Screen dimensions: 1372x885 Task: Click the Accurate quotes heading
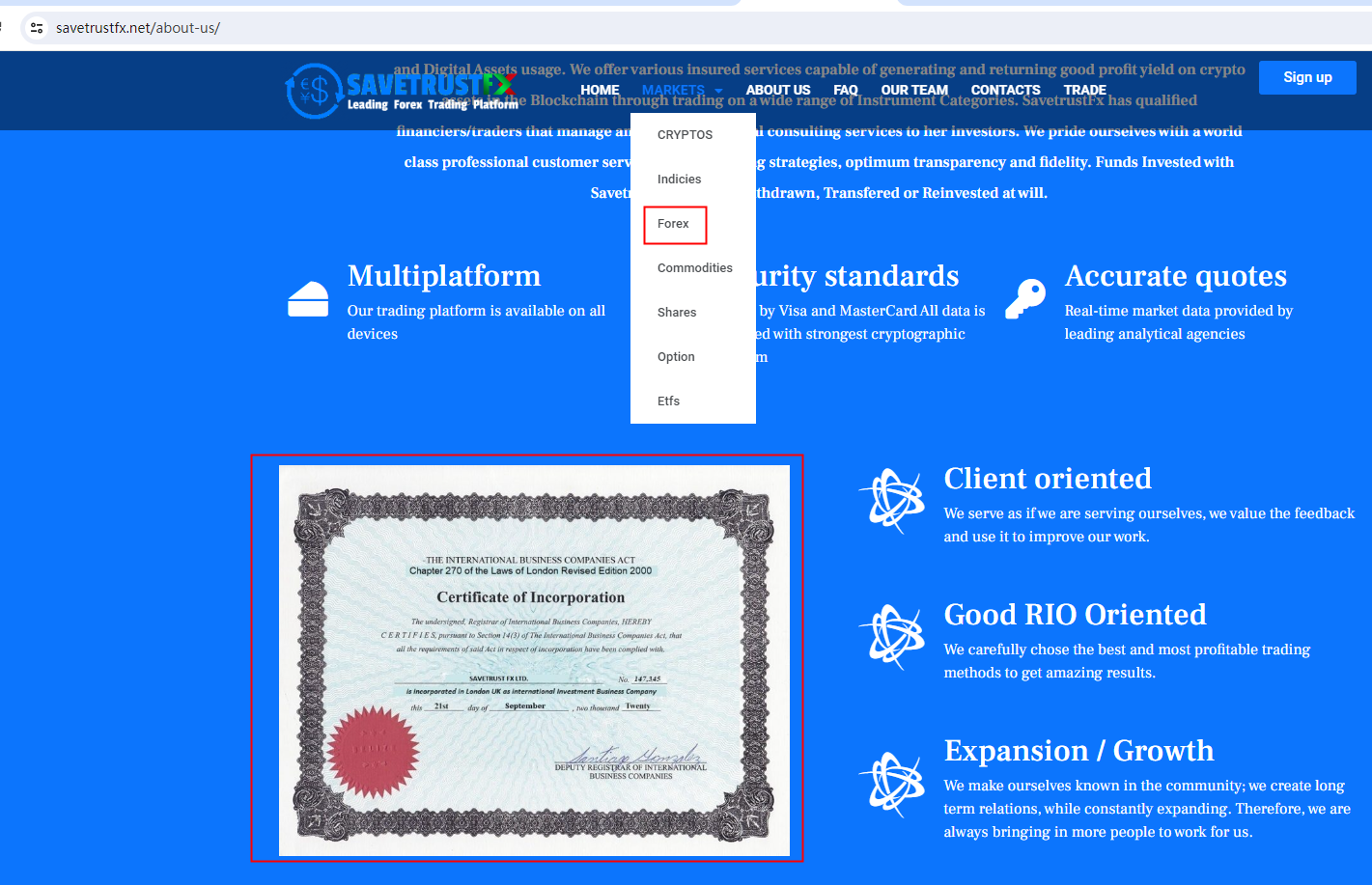(1176, 276)
